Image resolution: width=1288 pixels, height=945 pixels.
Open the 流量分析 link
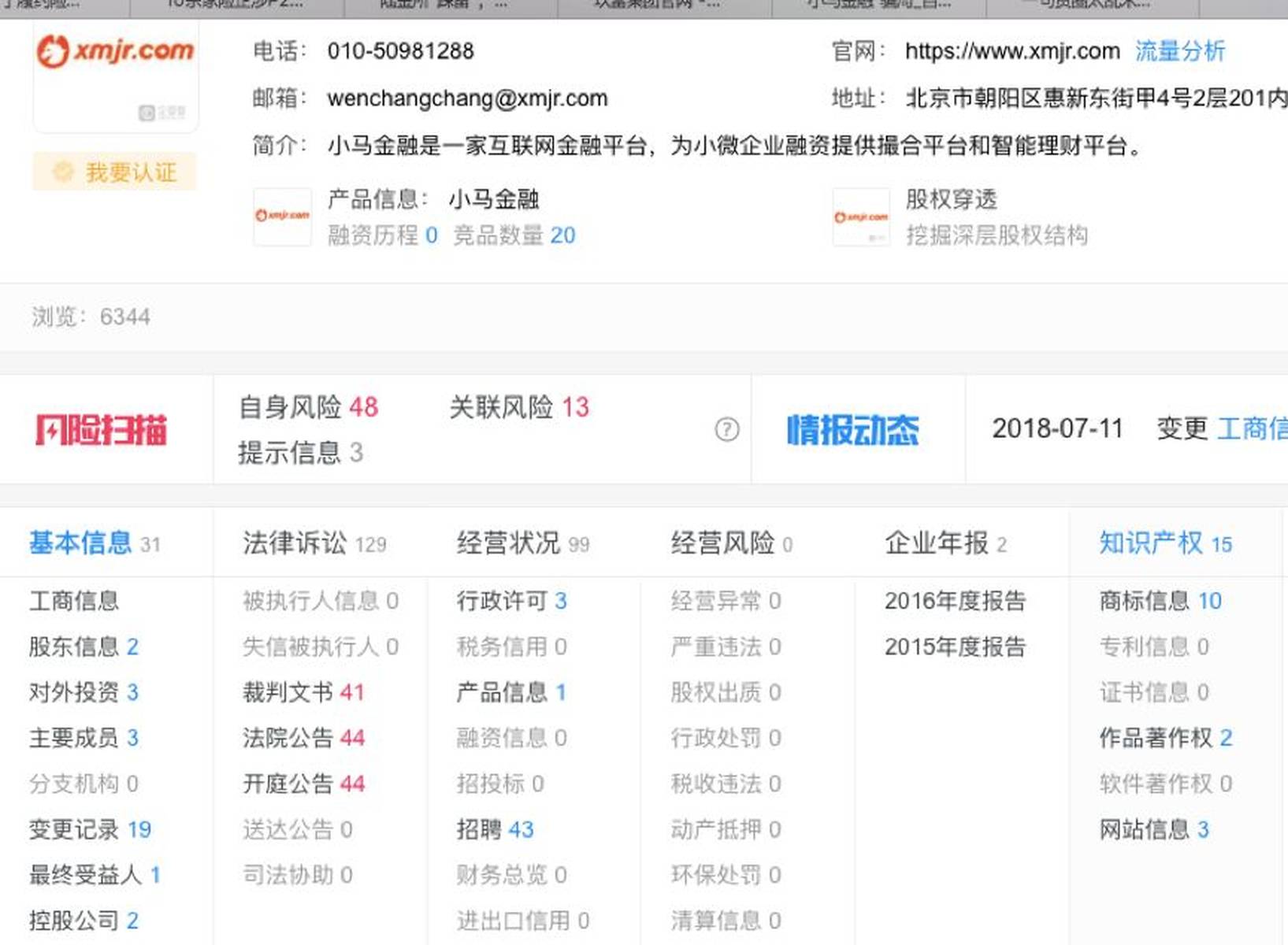pos(1179,51)
